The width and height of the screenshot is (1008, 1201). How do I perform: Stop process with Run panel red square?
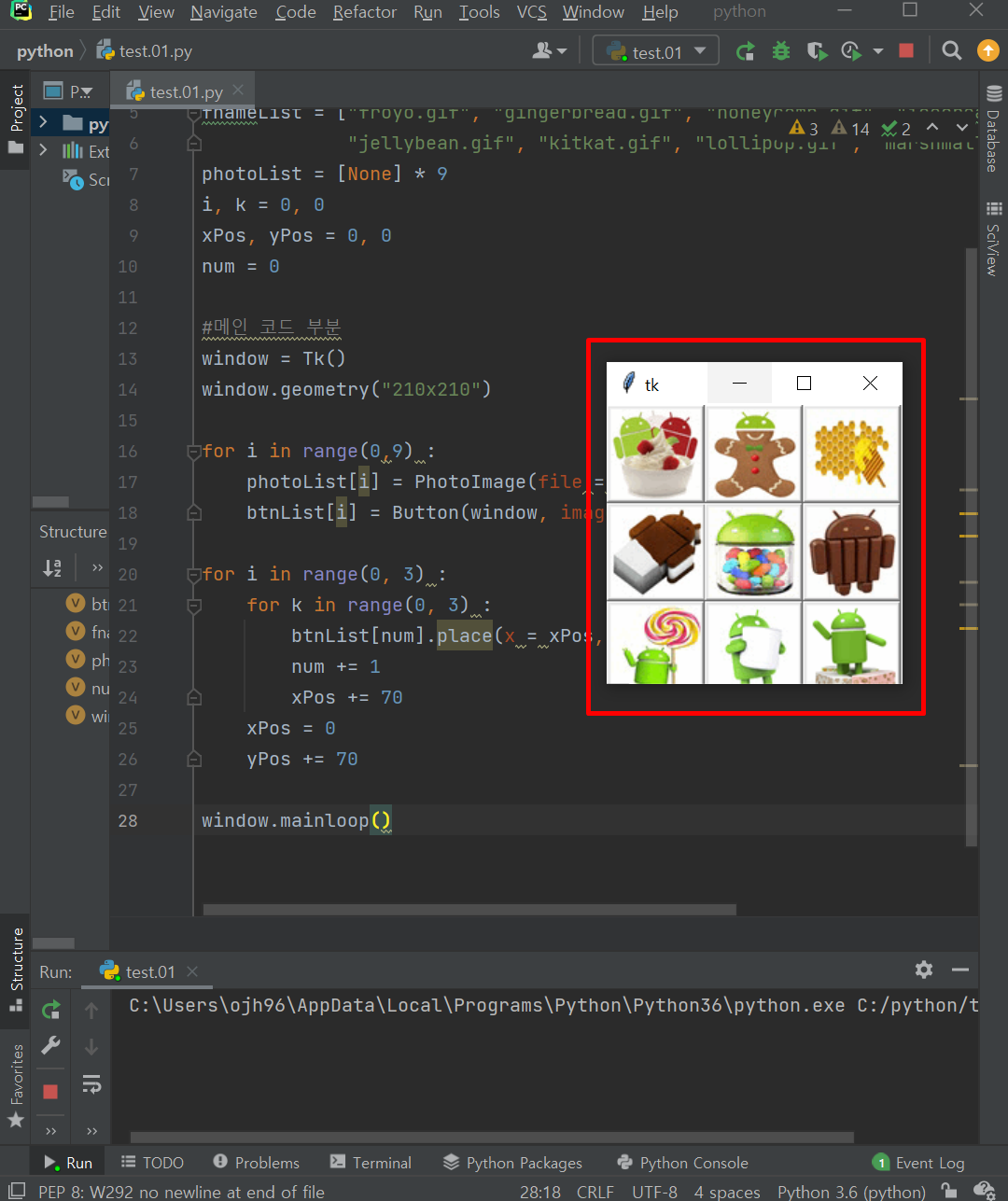tap(51, 1091)
